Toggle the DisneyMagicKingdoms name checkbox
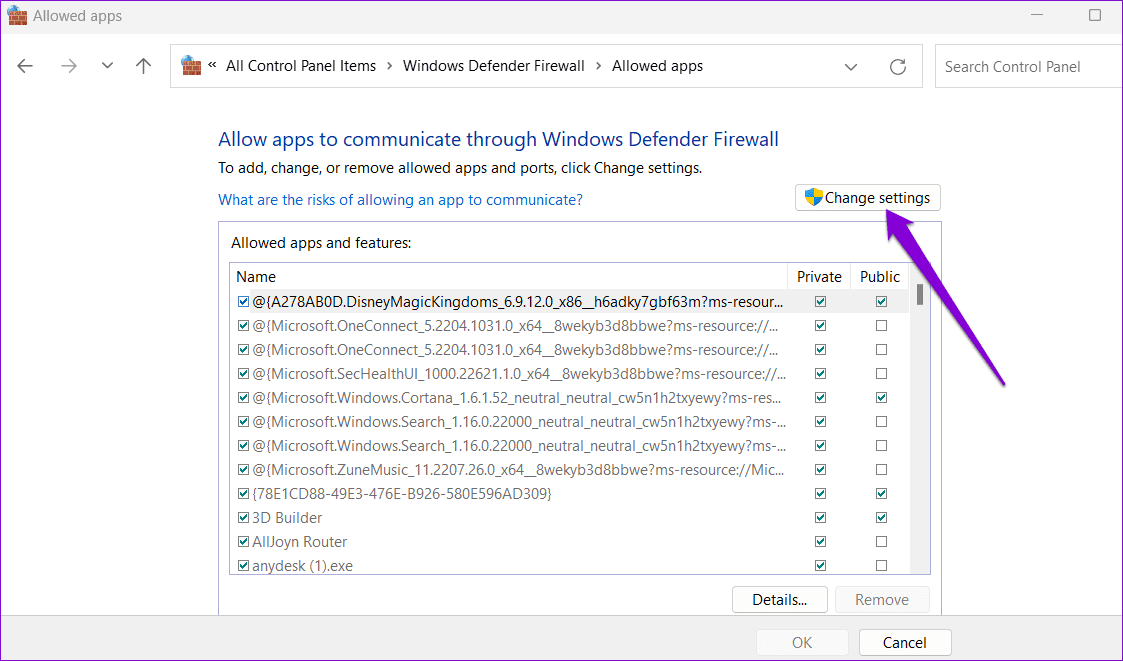The height and width of the screenshot is (661, 1123). pyautogui.click(x=244, y=301)
